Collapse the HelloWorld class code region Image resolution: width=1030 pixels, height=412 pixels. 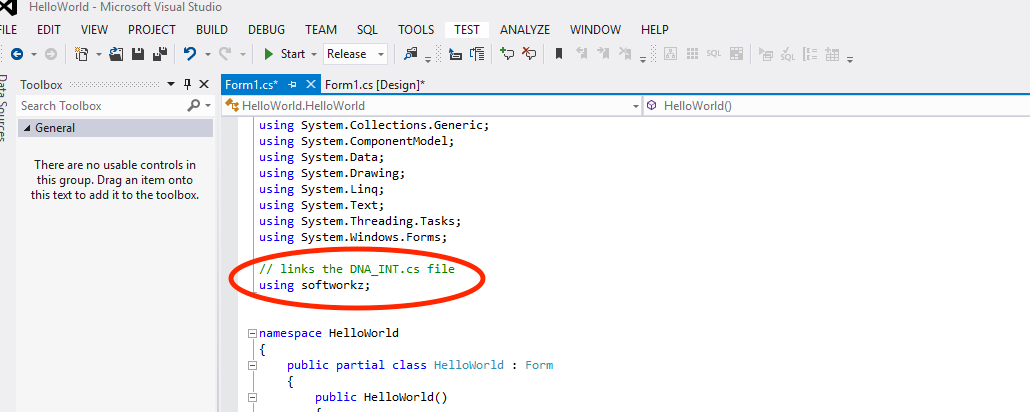[252, 365]
